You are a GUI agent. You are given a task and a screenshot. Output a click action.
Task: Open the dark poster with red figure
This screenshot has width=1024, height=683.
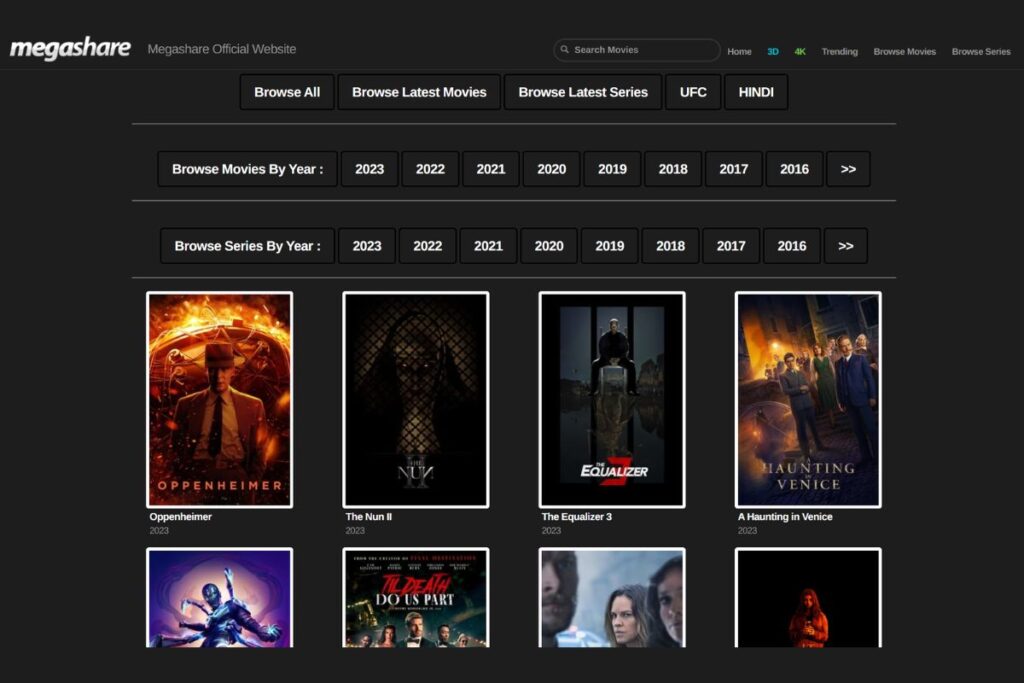tap(808, 597)
